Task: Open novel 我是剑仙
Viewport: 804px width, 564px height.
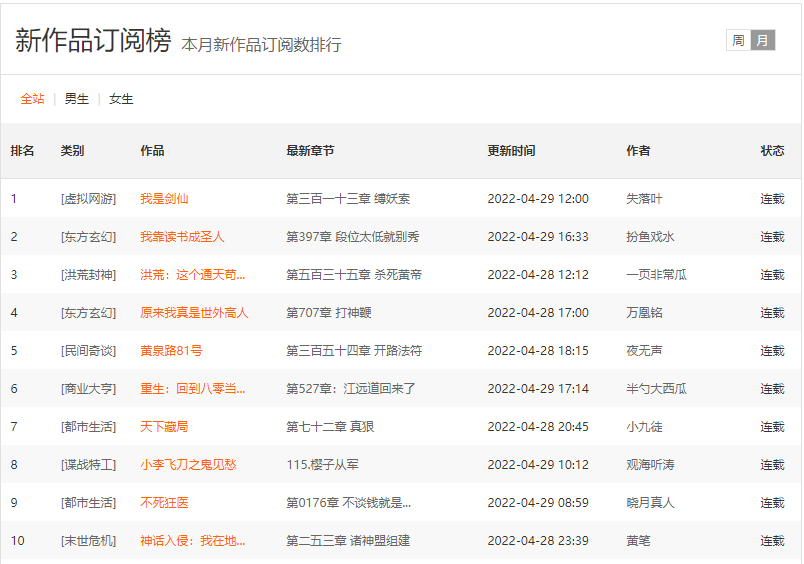Action: click(x=164, y=198)
